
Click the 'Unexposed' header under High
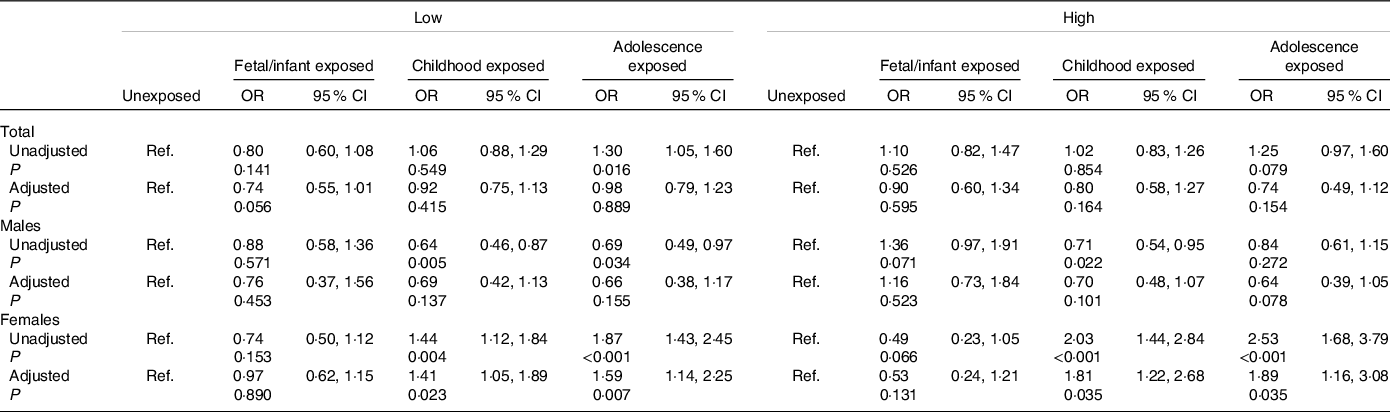coord(806,96)
